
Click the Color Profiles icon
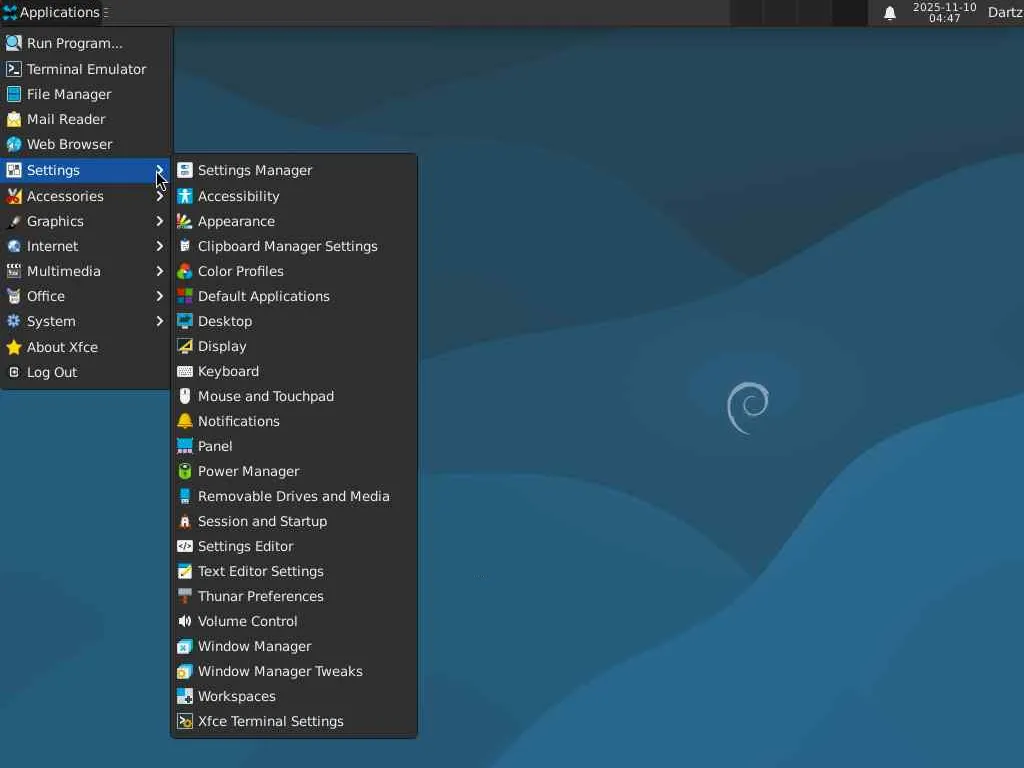pyautogui.click(x=185, y=271)
